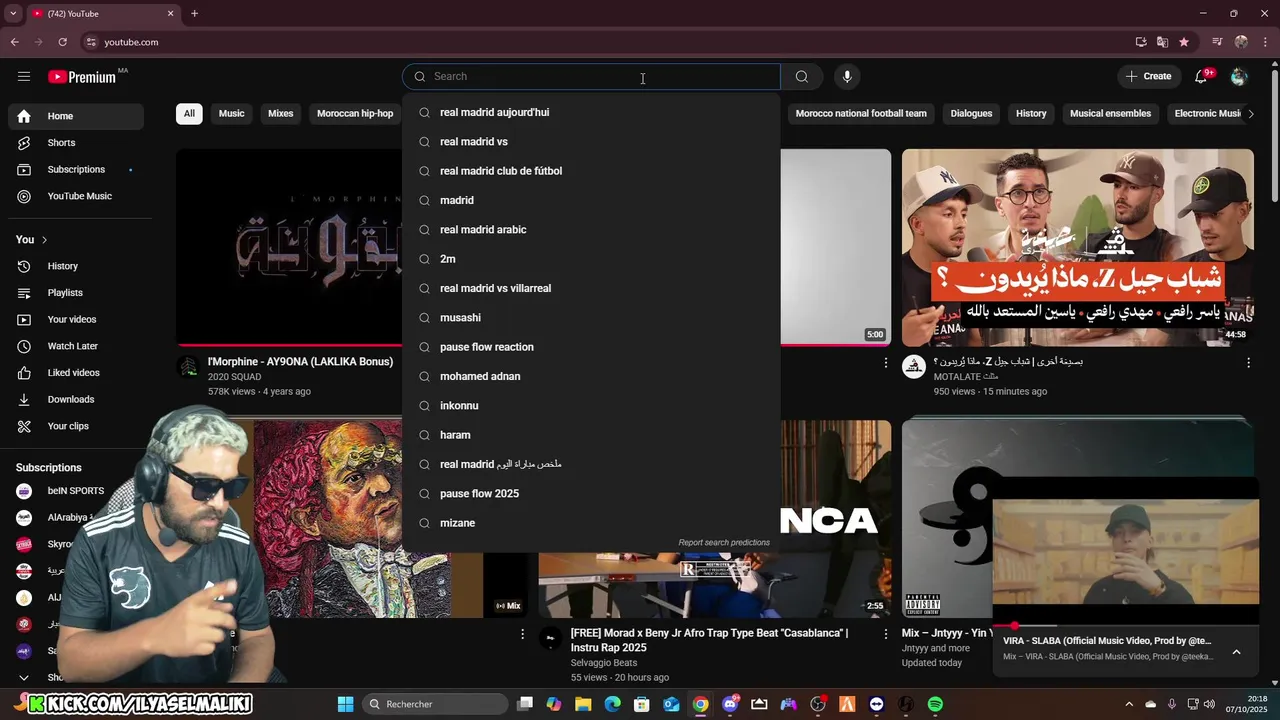Screen dimensions: 1280x720
Task: Open the MOTALATE Gen Z video thumbnail
Action: [x=1078, y=247]
